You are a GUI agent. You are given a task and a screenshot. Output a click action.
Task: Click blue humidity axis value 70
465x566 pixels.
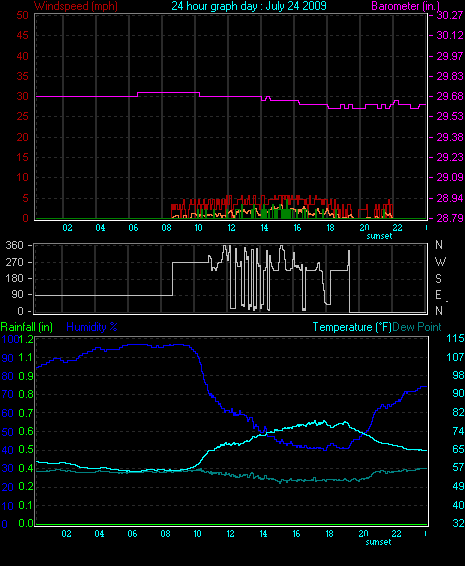click(8, 394)
